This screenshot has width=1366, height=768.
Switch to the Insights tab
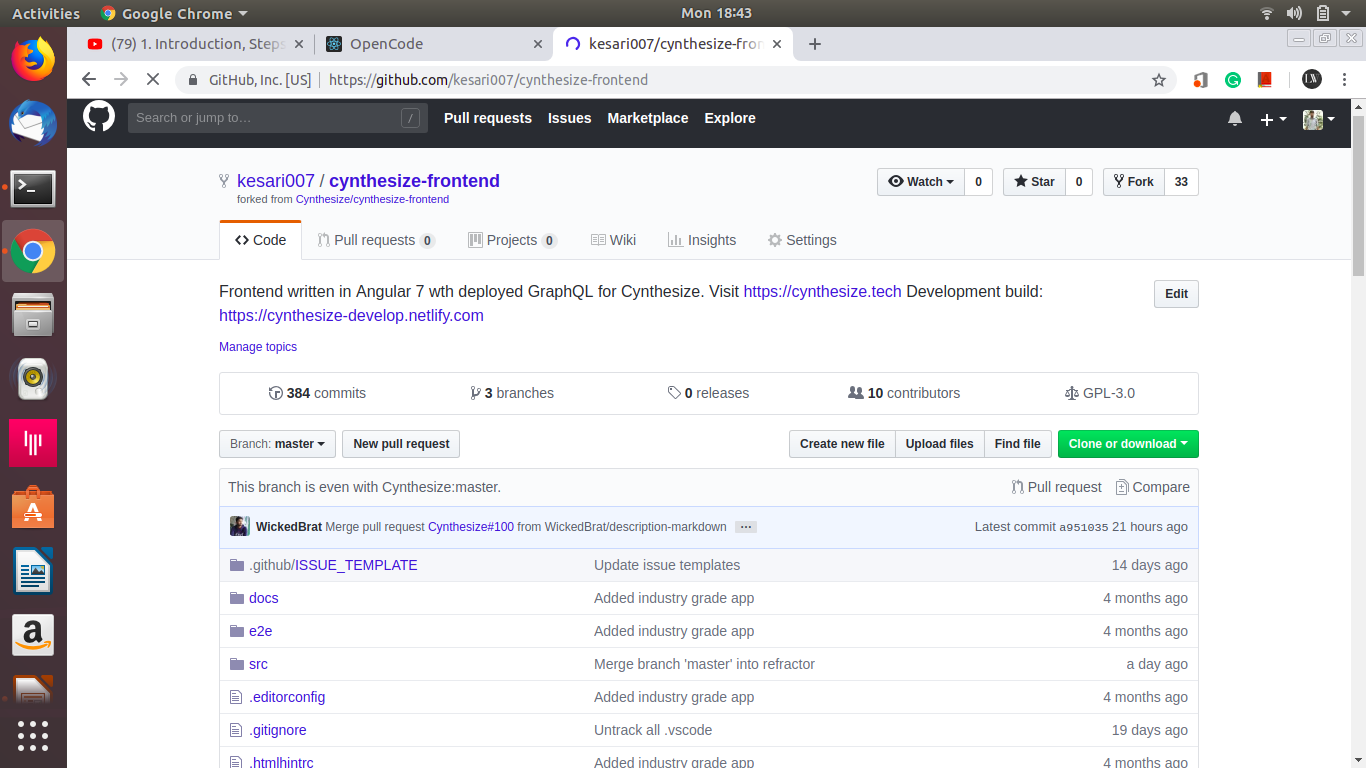click(x=702, y=240)
